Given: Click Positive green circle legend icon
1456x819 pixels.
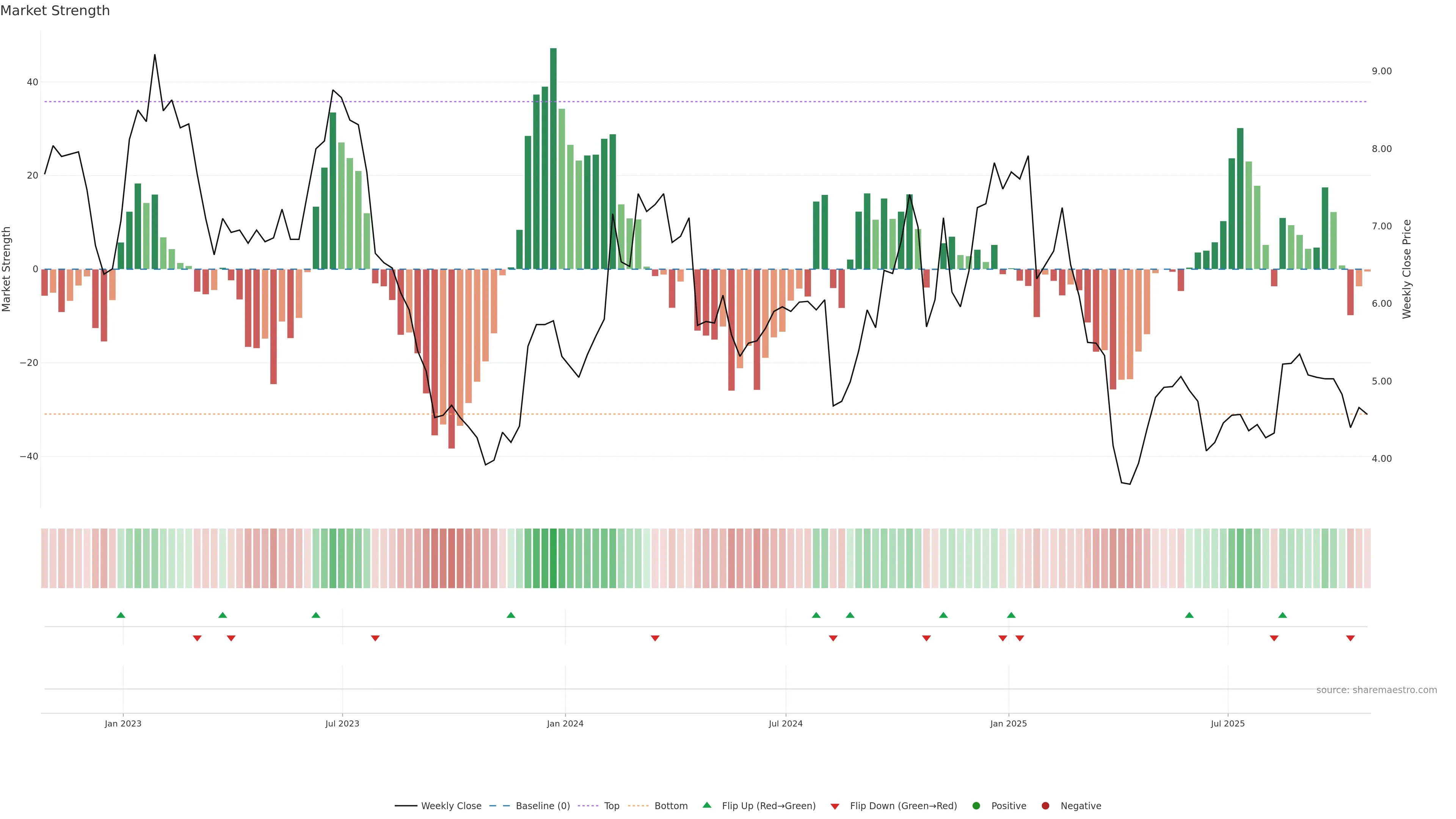Looking at the screenshot, I should coord(976,805).
